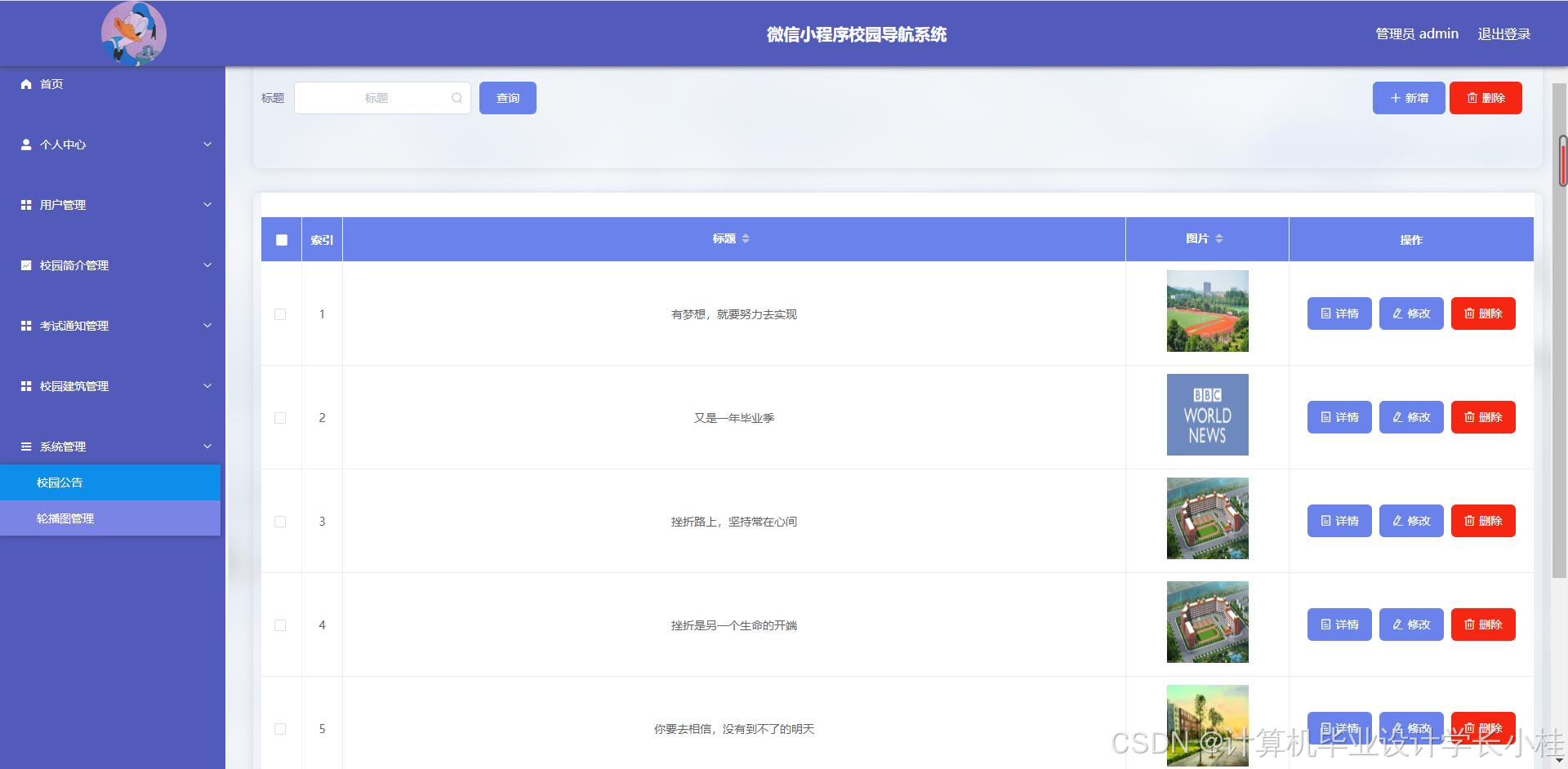Expand the 个人中心 chevron
Image resolution: width=1568 pixels, height=769 pixels.
pos(207,144)
